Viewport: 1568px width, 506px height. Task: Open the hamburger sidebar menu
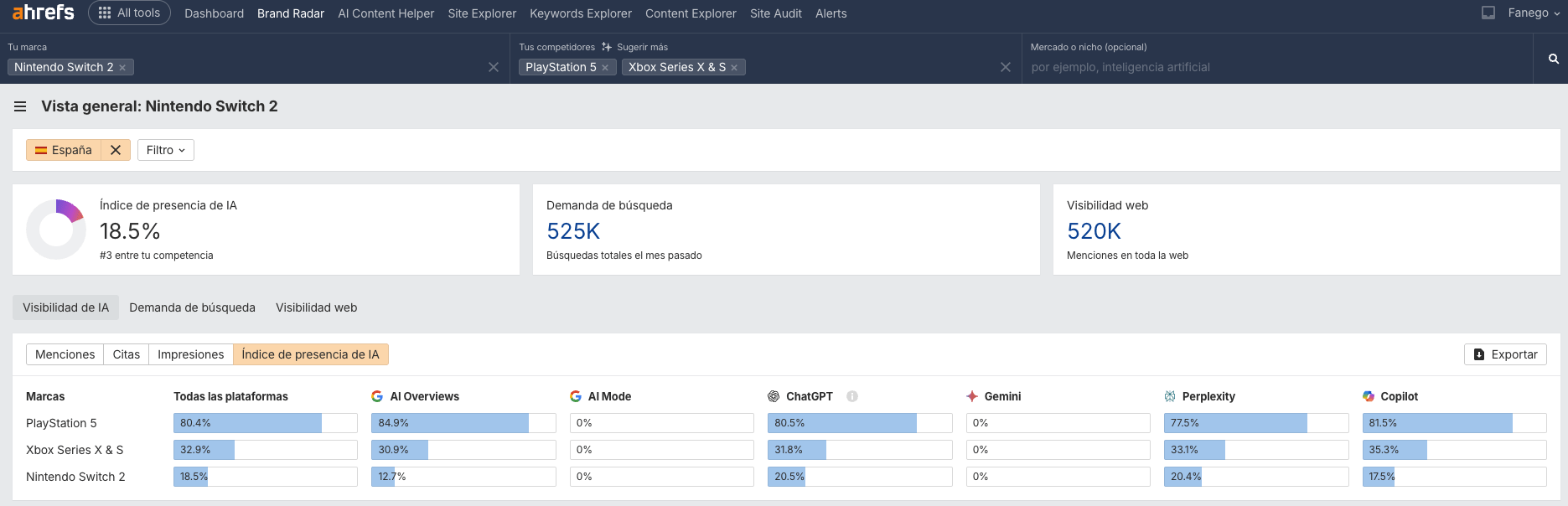pos(20,106)
